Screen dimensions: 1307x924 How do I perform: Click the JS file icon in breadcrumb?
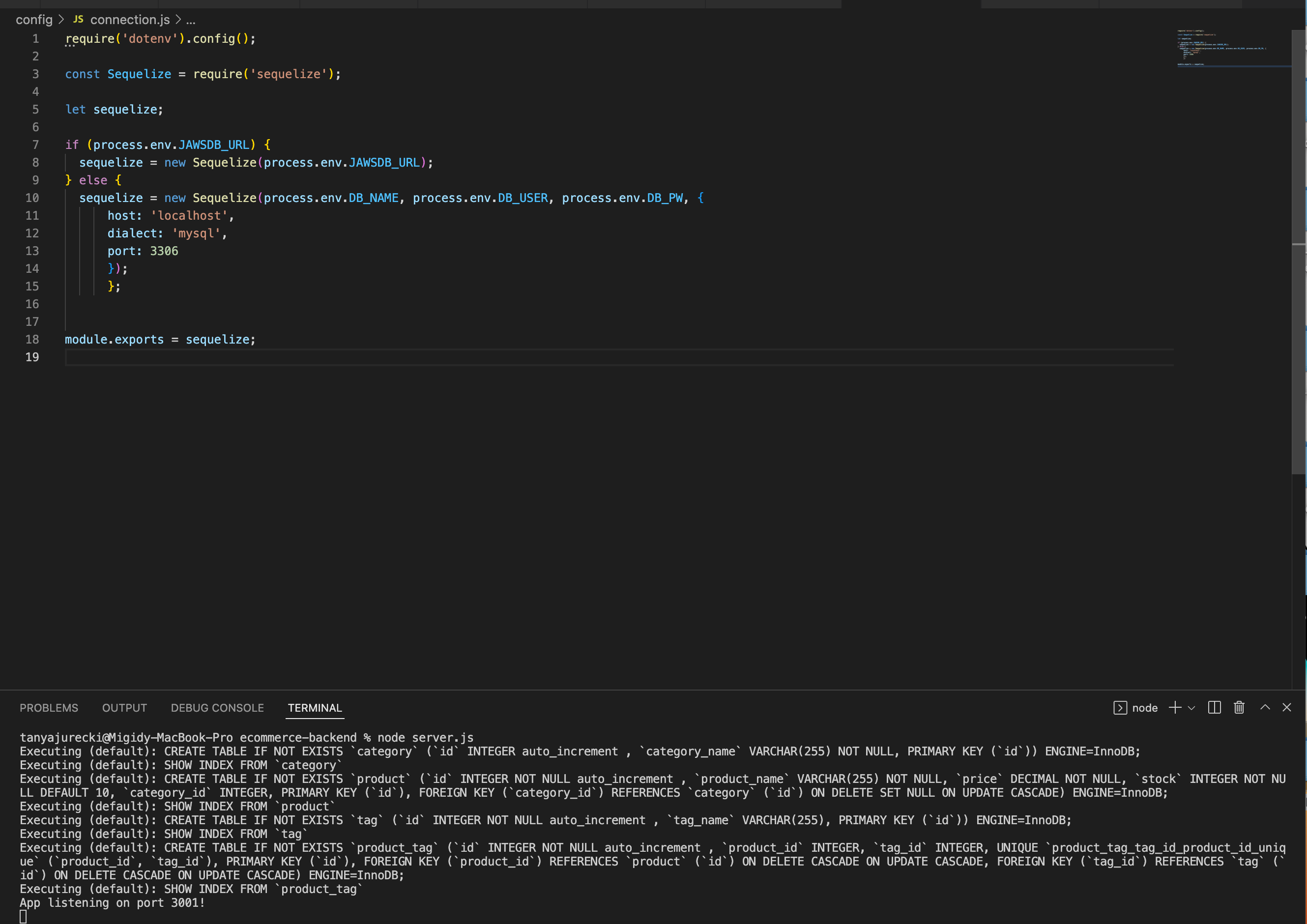(x=78, y=19)
